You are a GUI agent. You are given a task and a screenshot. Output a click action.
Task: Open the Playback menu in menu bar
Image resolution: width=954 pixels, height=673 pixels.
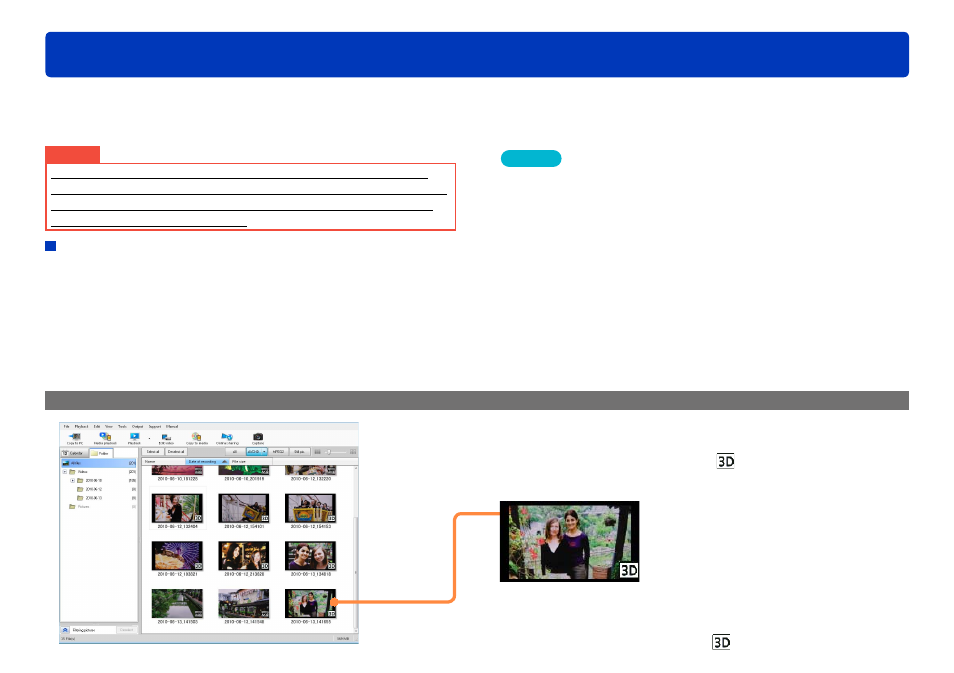pyautogui.click(x=82, y=427)
